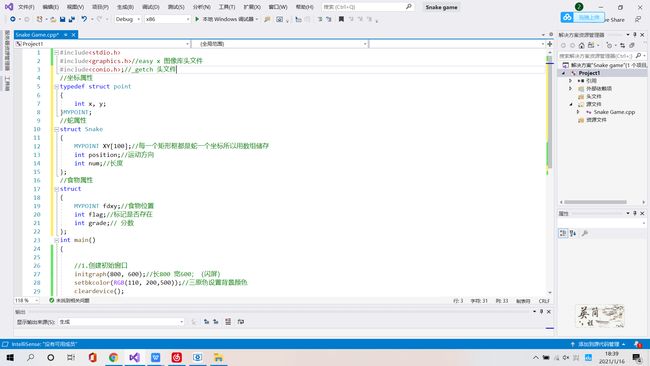Viewport: 650px width, 366px height.
Task: Open the Debug configuration dropdown
Action: 128,19
